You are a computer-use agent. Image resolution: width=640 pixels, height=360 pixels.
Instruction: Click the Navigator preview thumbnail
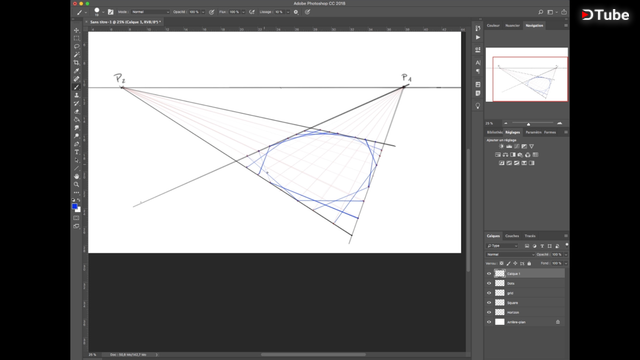coord(527,75)
